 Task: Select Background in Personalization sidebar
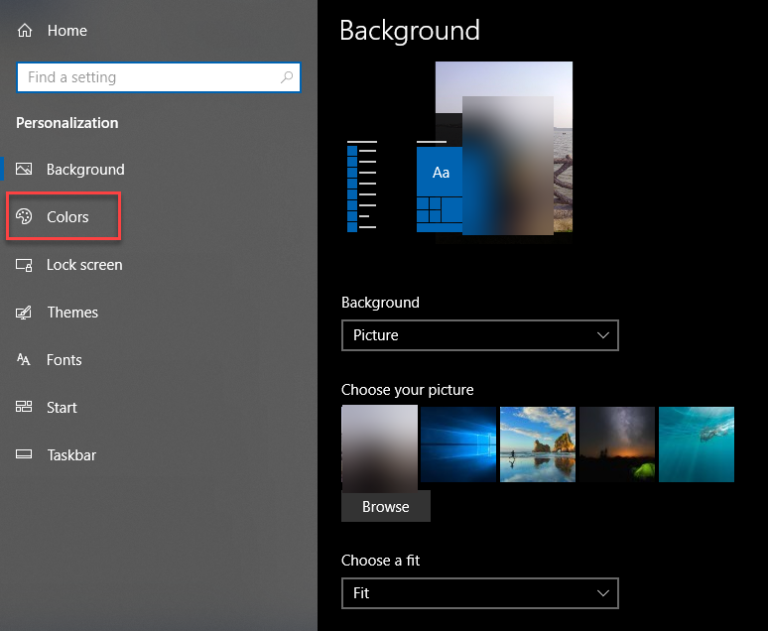[85, 170]
